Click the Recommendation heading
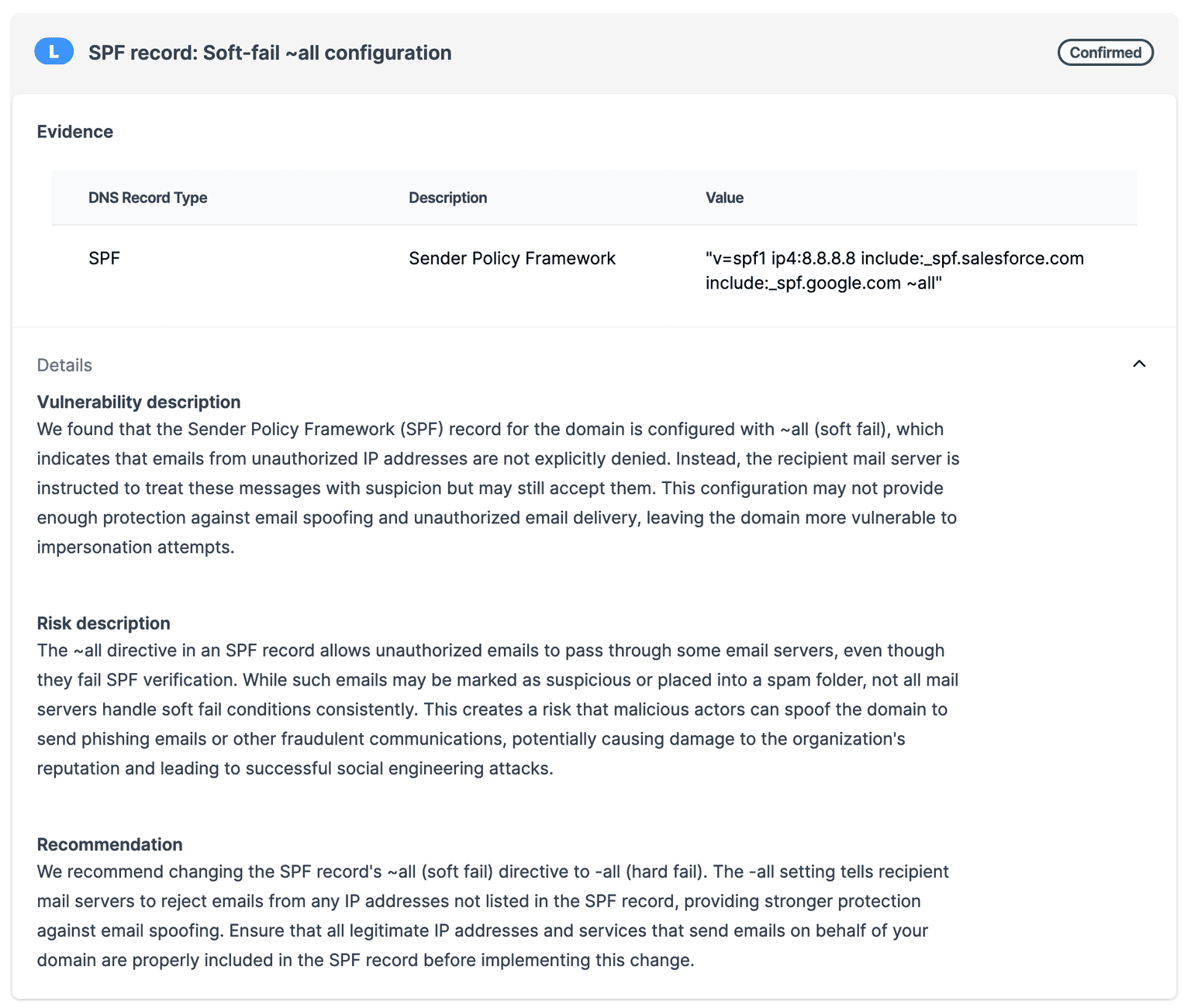The height and width of the screenshot is (1008, 1191). click(109, 844)
